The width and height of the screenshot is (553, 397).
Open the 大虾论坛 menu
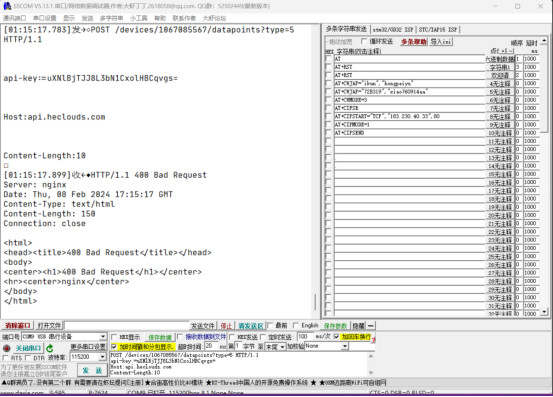[214, 18]
